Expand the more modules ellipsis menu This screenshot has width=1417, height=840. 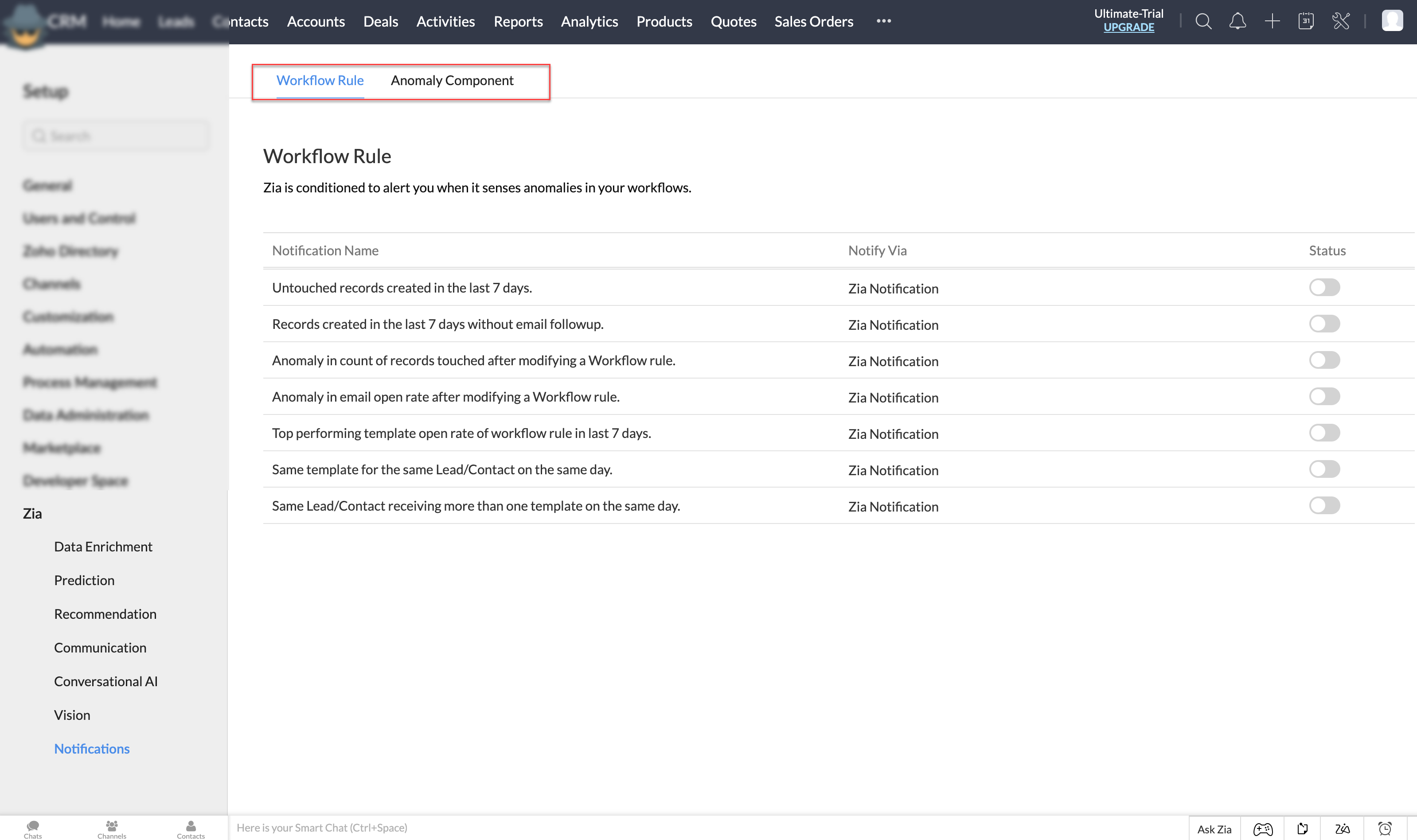pyautogui.click(x=883, y=22)
